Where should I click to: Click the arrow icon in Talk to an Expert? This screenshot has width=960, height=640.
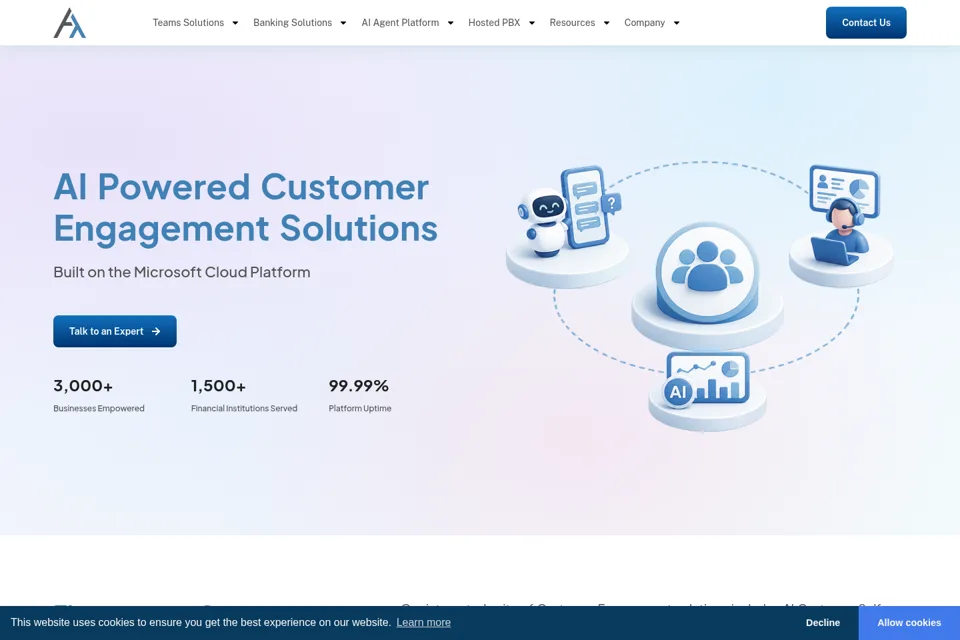tap(156, 331)
